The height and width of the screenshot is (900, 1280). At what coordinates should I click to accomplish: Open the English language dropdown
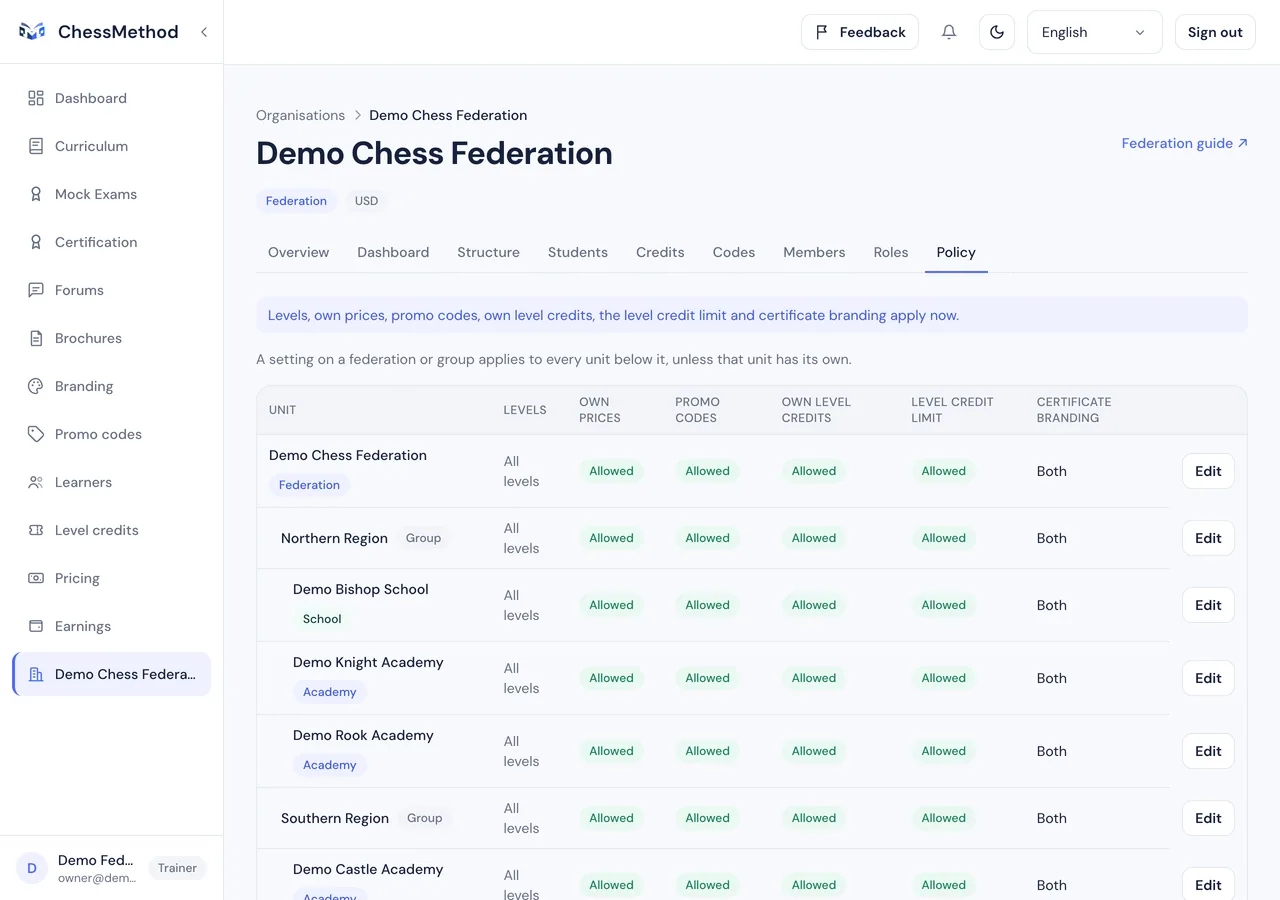pos(1095,32)
